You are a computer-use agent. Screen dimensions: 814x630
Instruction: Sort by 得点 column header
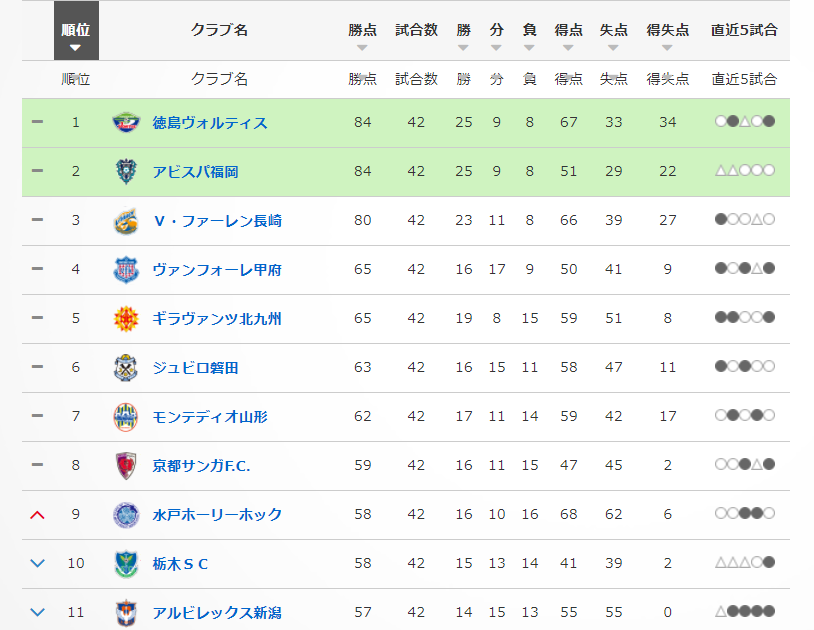click(568, 30)
